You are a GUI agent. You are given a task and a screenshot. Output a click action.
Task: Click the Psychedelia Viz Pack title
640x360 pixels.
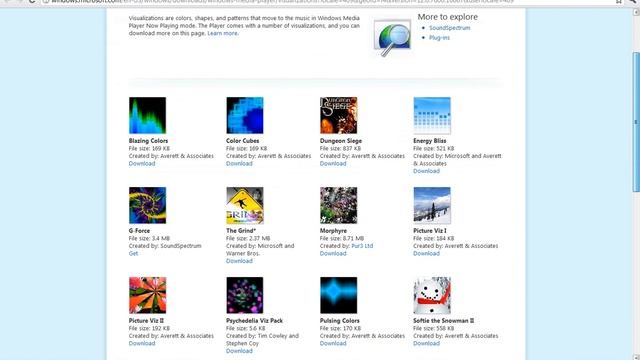(x=254, y=320)
